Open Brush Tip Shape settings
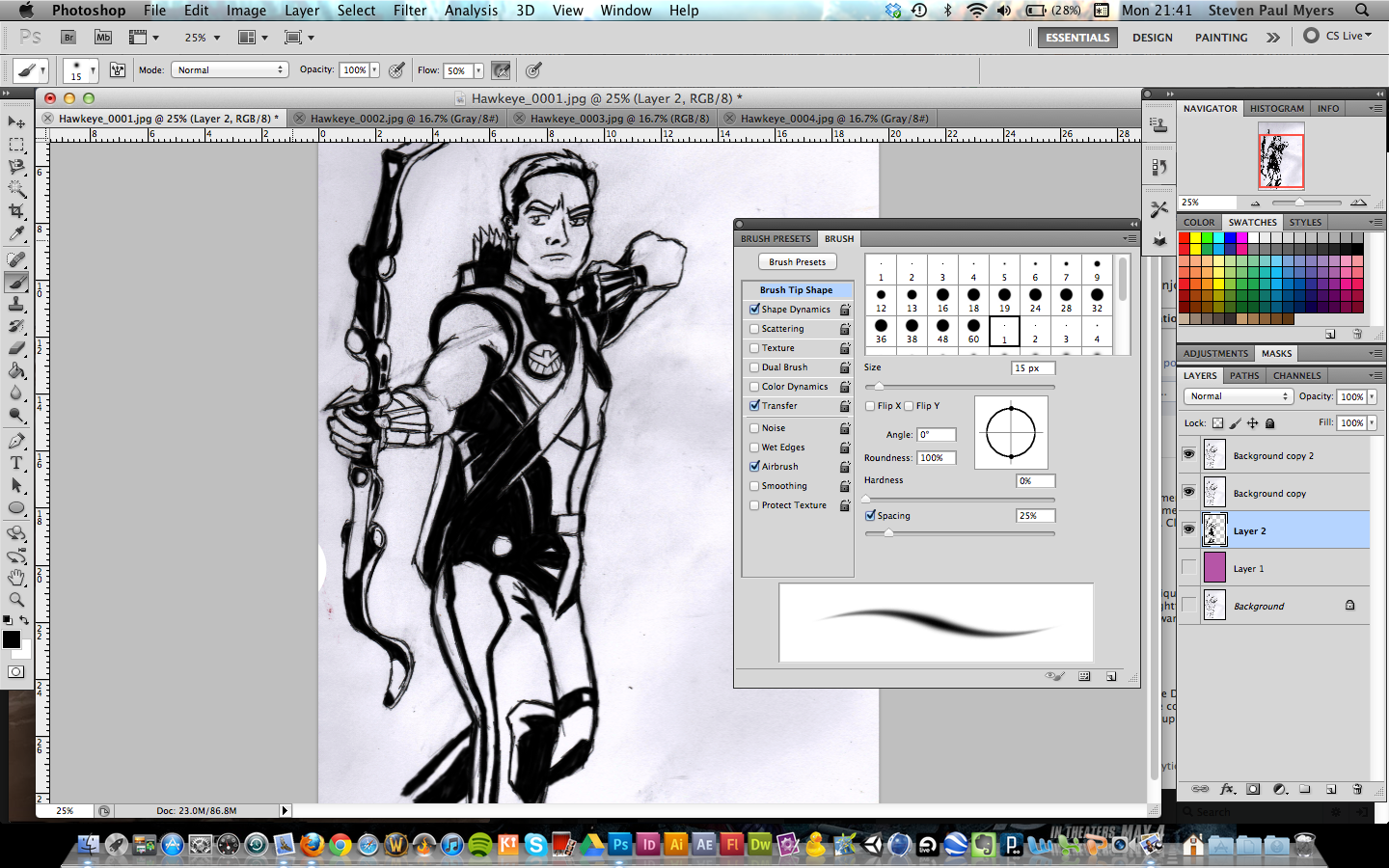The image size is (1389, 868). (798, 290)
